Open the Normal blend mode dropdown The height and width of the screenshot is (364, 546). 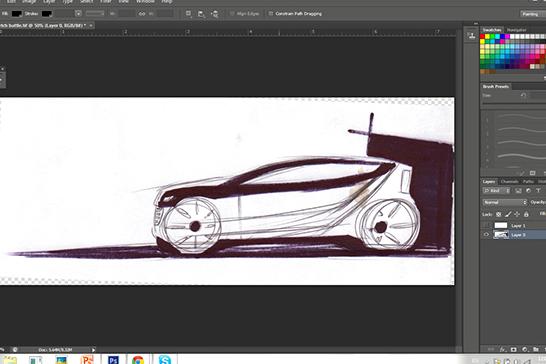[x=505, y=202]
